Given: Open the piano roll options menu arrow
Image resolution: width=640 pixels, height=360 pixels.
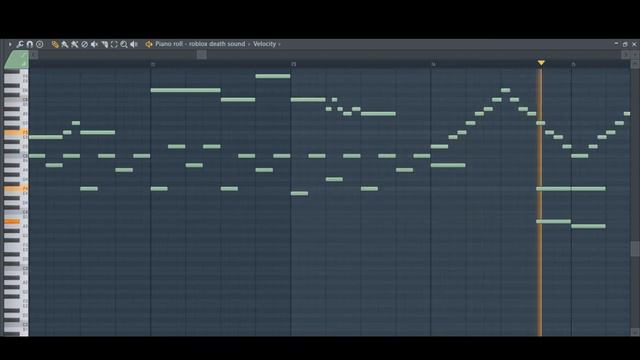Looking at the screenshot, I should (10, 44).
